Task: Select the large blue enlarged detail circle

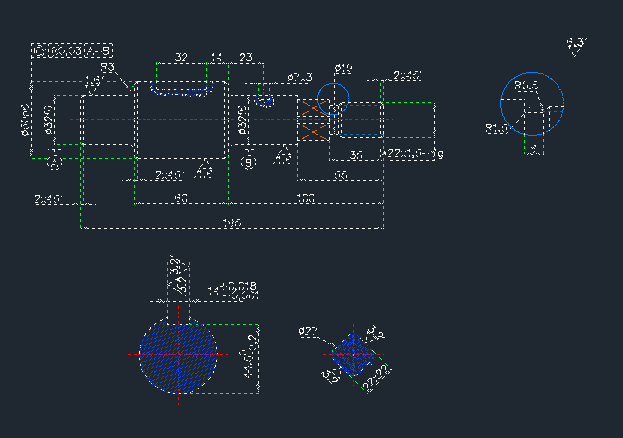Action: click(532, 104)
